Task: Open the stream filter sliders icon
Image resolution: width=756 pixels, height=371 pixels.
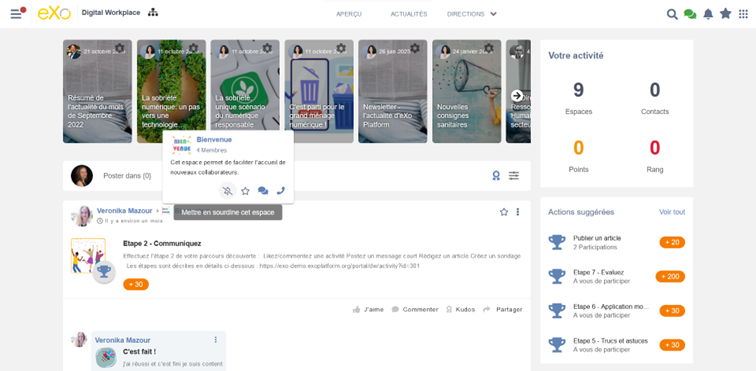Action: tap(514, 176)
